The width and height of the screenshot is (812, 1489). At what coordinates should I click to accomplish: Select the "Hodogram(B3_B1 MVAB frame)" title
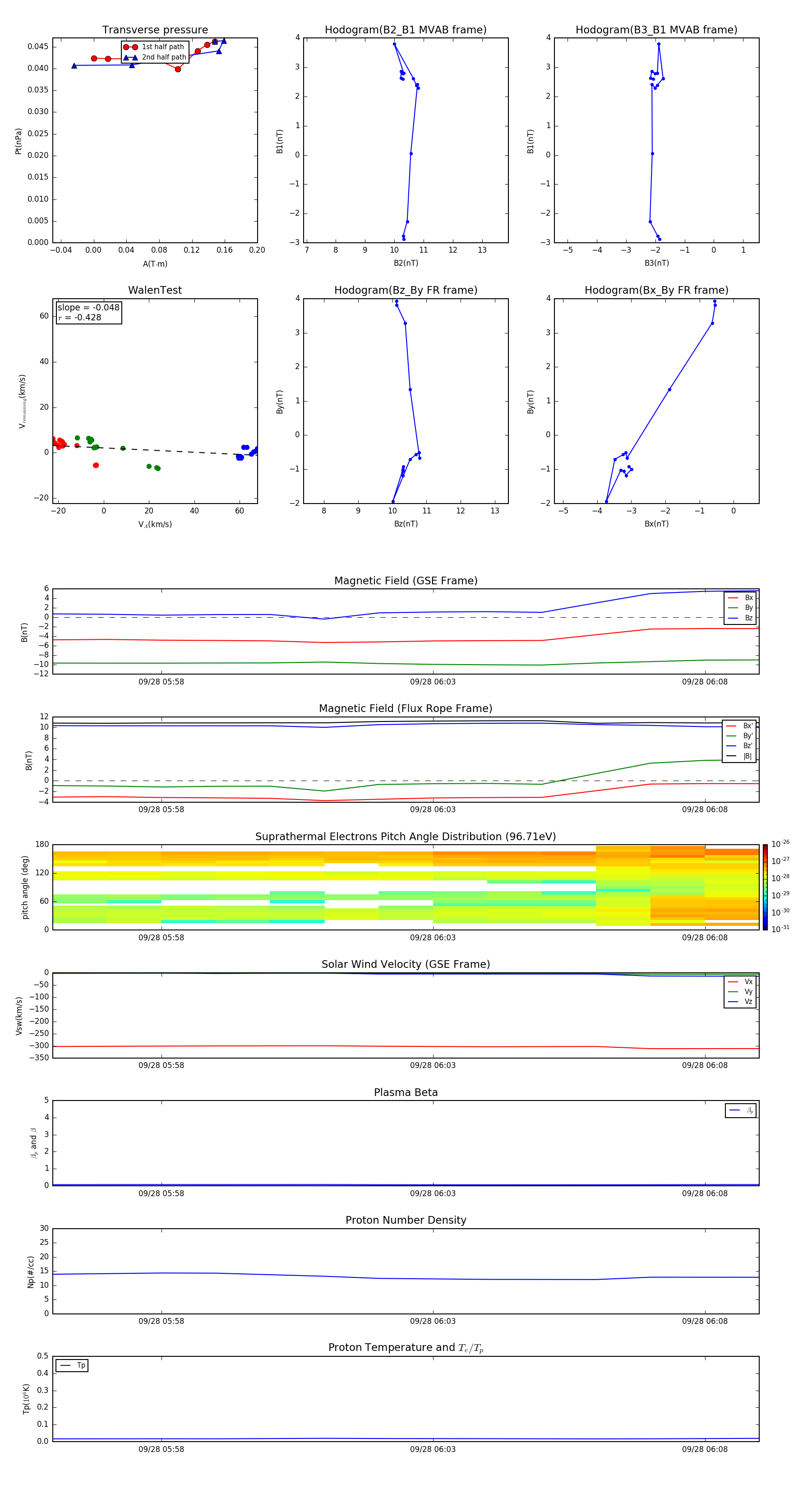point(656,30)
